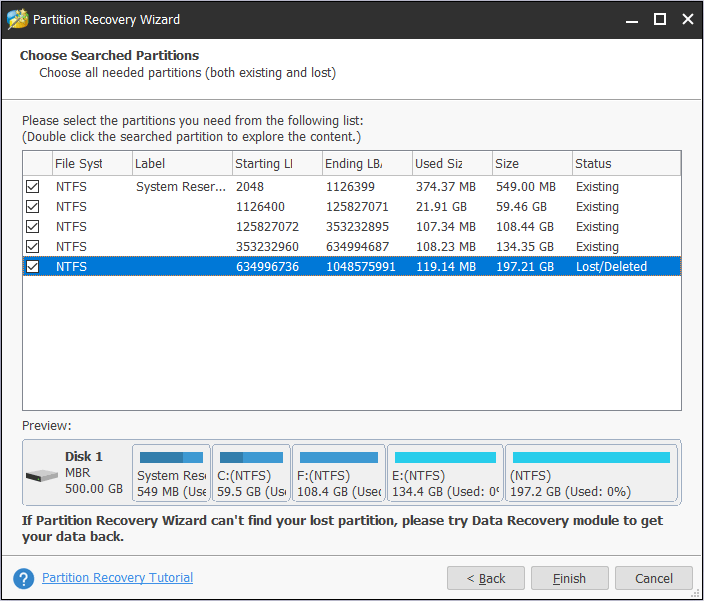Viewport: 704px width, 601px height.
Task: Click the blue help question mark icon
Action: tap(24, 579)
